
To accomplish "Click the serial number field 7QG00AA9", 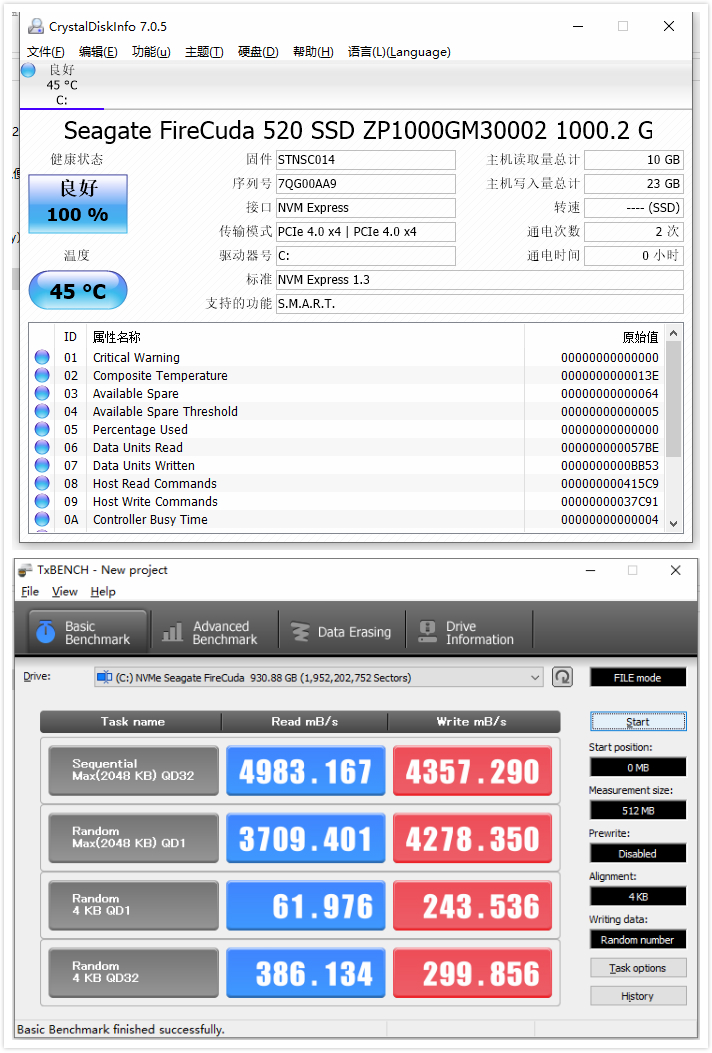I will coord(365,183).
